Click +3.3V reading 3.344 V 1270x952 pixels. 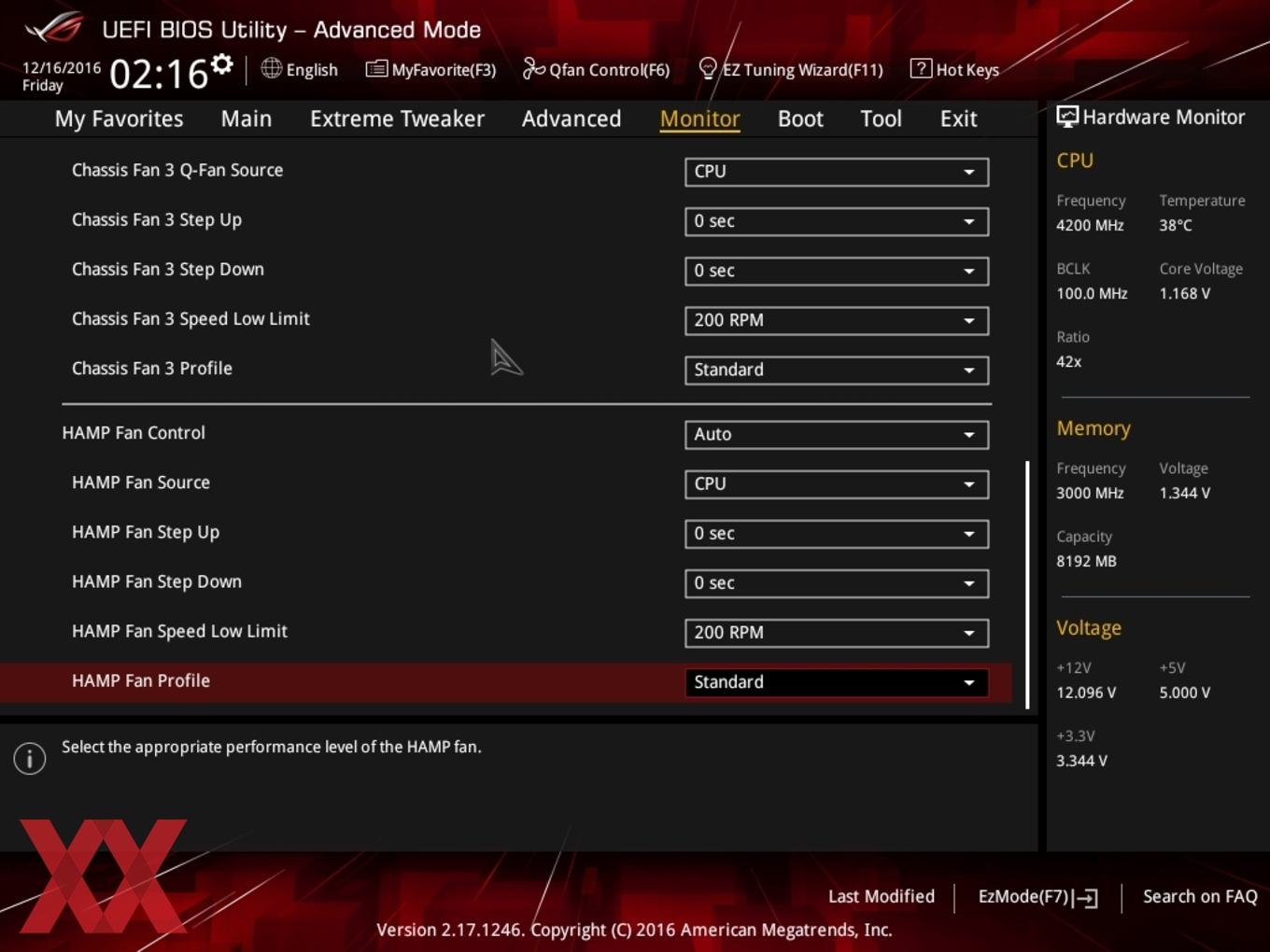[1081, 761]
